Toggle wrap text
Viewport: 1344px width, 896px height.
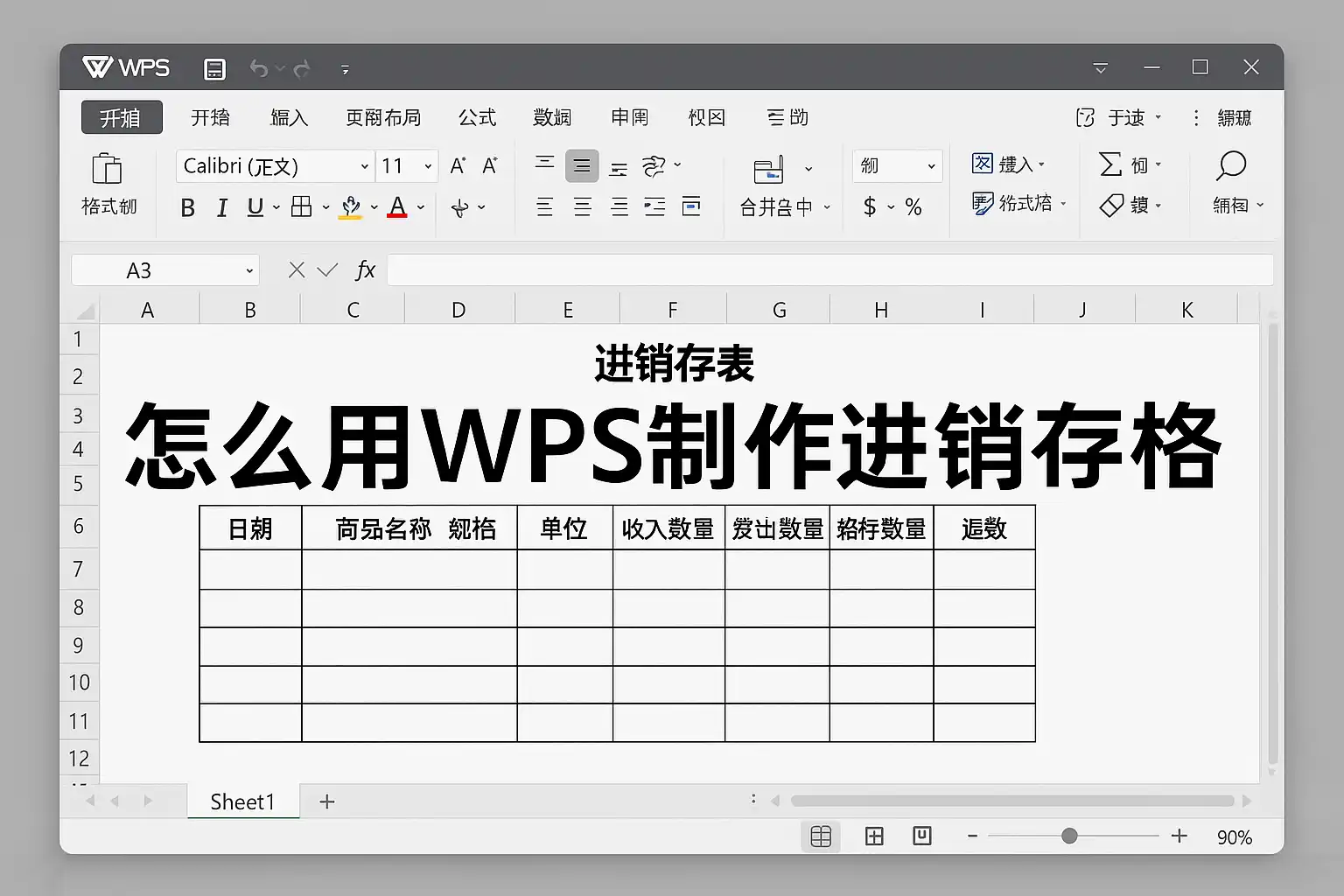coord(691,207)
